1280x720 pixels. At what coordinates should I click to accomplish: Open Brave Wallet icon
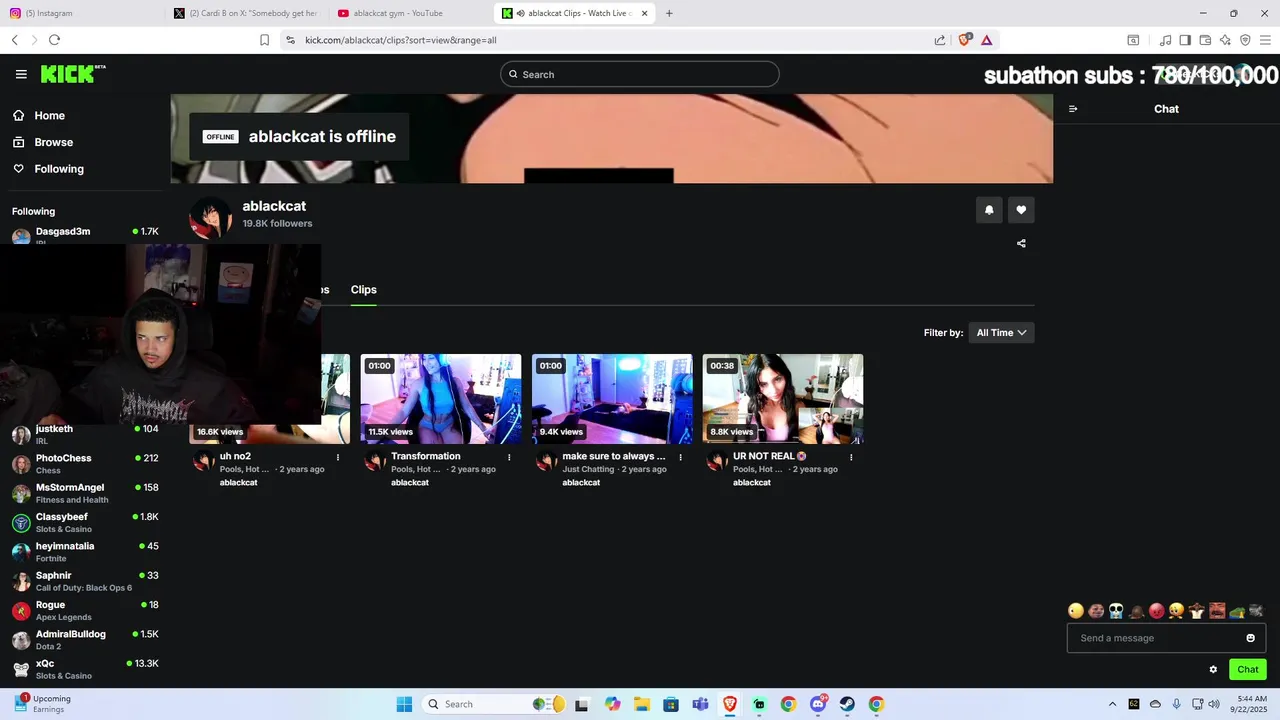tap(1205, 40)
